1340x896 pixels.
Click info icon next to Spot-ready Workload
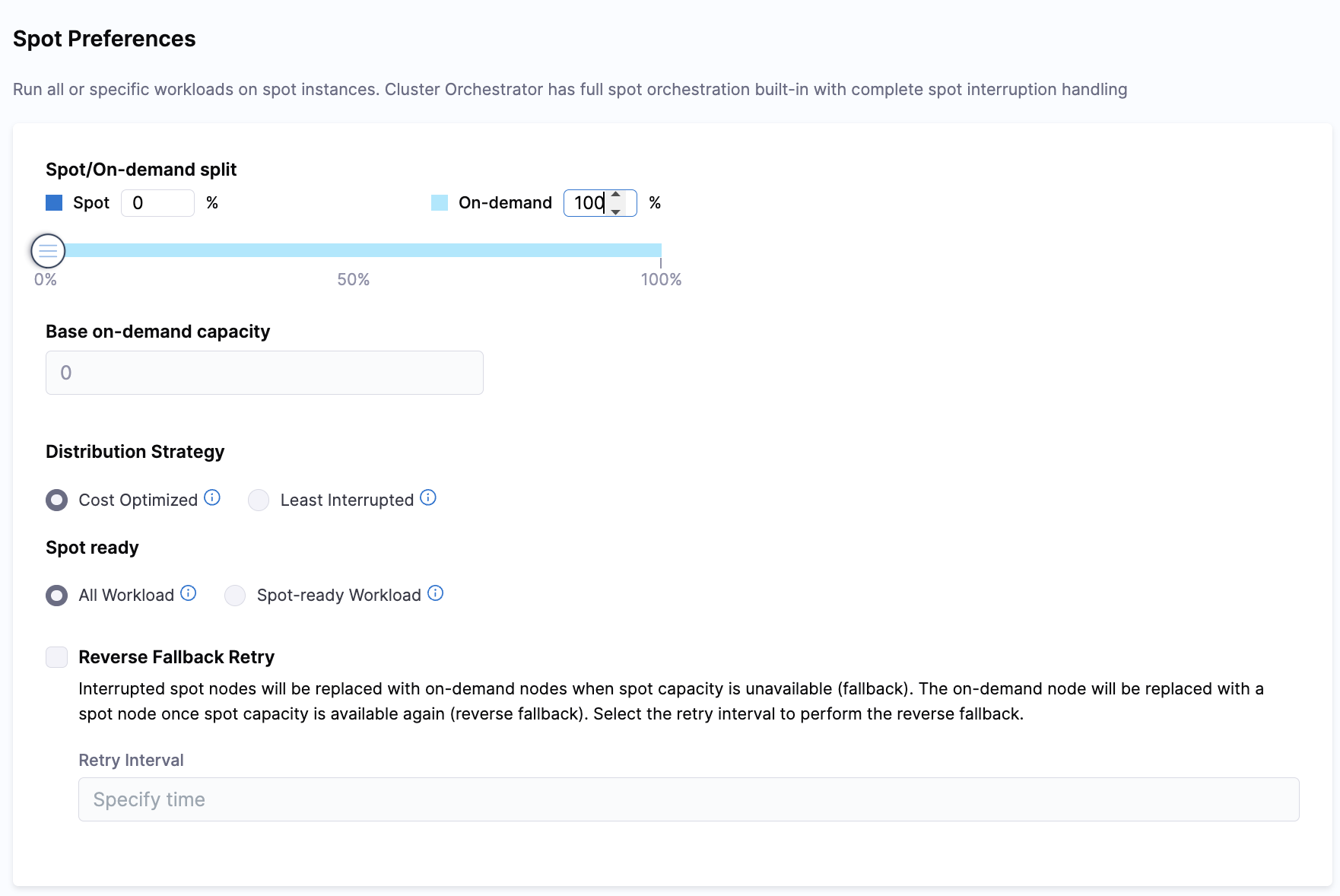(435, 593)
